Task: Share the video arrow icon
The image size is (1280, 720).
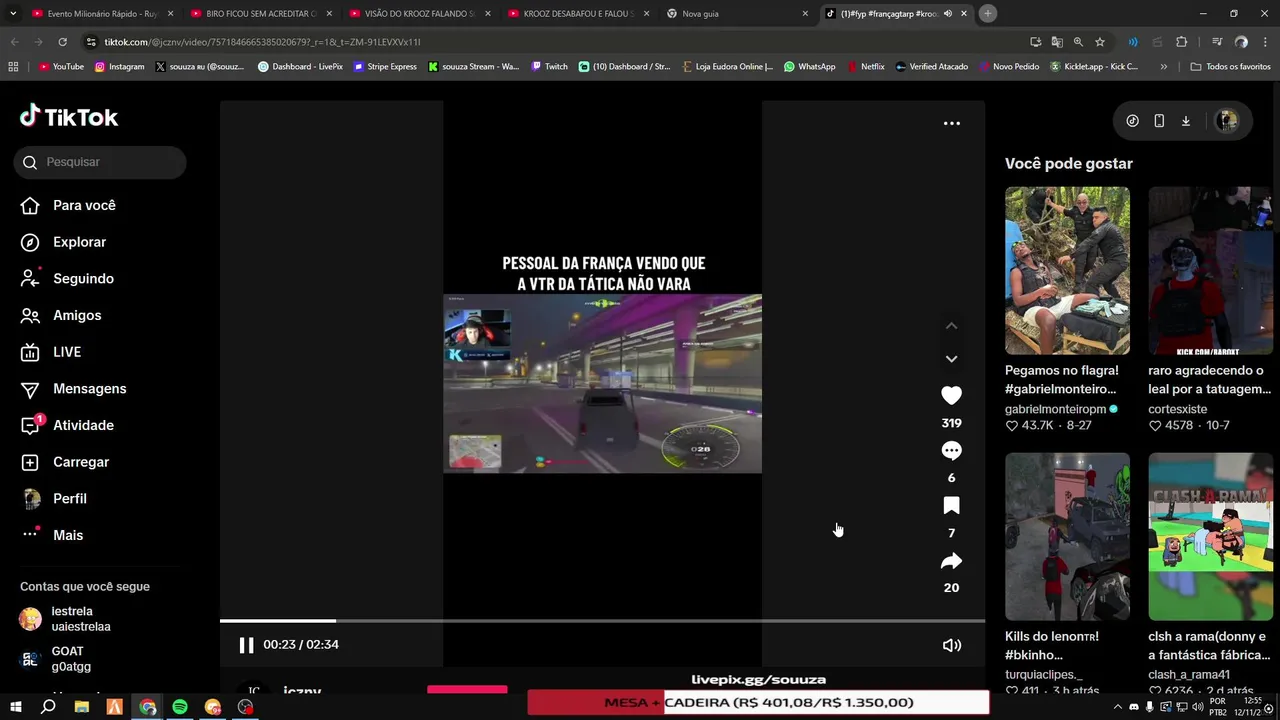Action: coord(952,561)
